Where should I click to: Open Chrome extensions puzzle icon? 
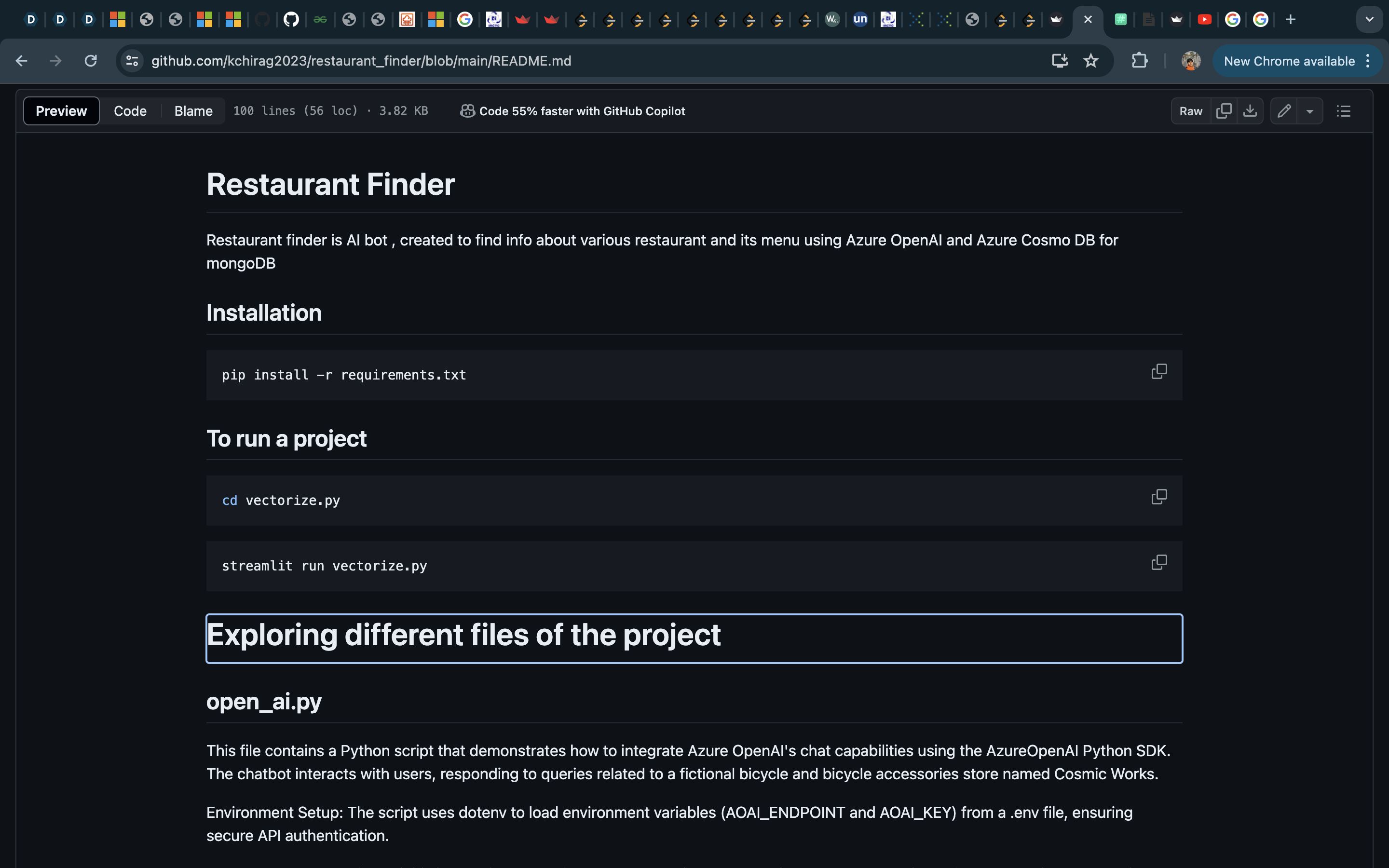[1139, 61]
